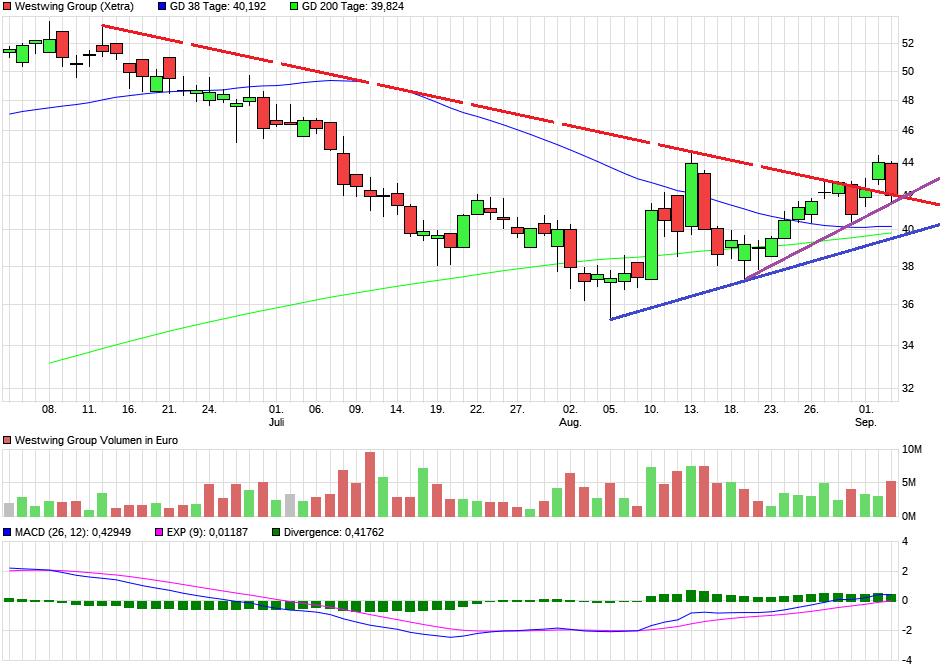Click the 10M label on the volume axis

click(x=911, y=450)
